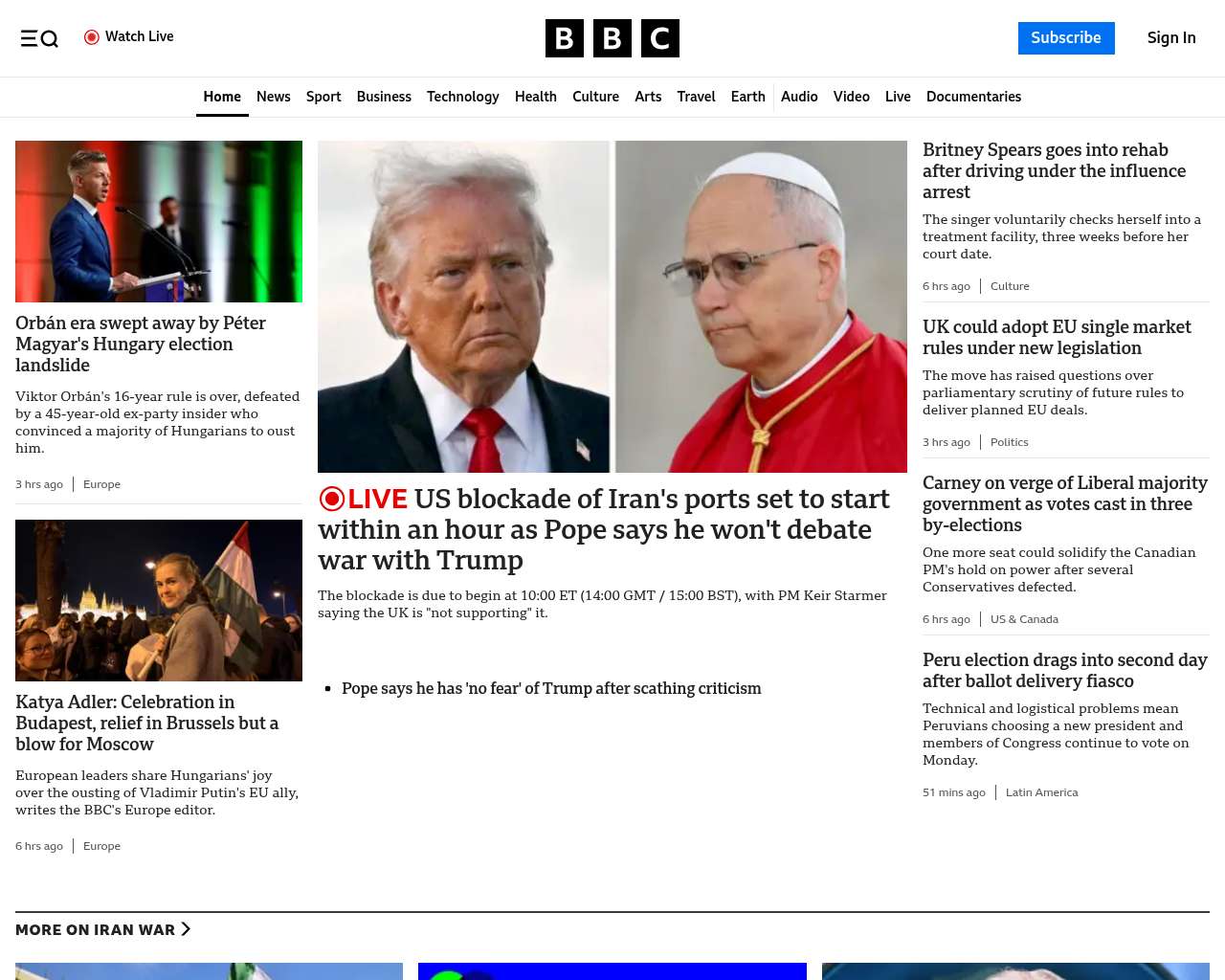Open Peru election ballot fiasco headline
Viewport: 1225px width, 980px height.
[x=1064, y=671]
